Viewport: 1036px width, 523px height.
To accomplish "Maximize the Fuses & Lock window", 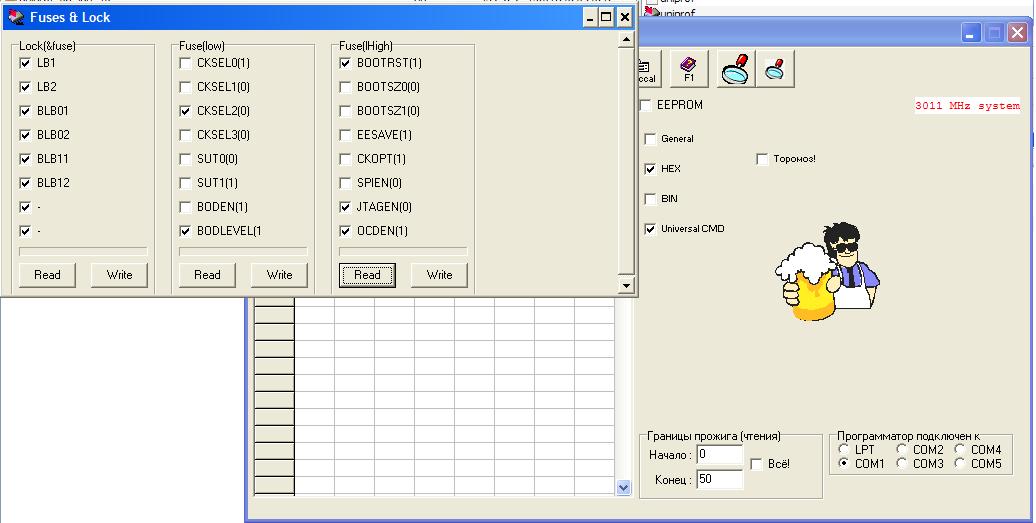I will tap(606, 17).
